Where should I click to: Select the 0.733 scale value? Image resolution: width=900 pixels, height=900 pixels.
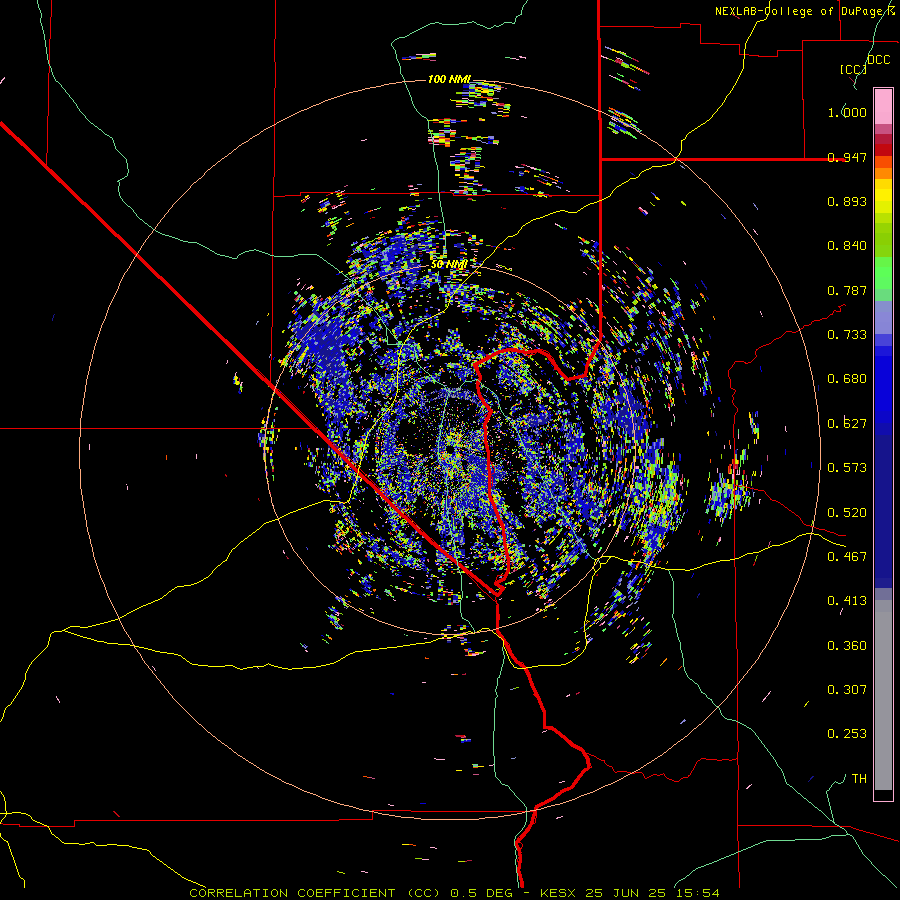(847, 335)
